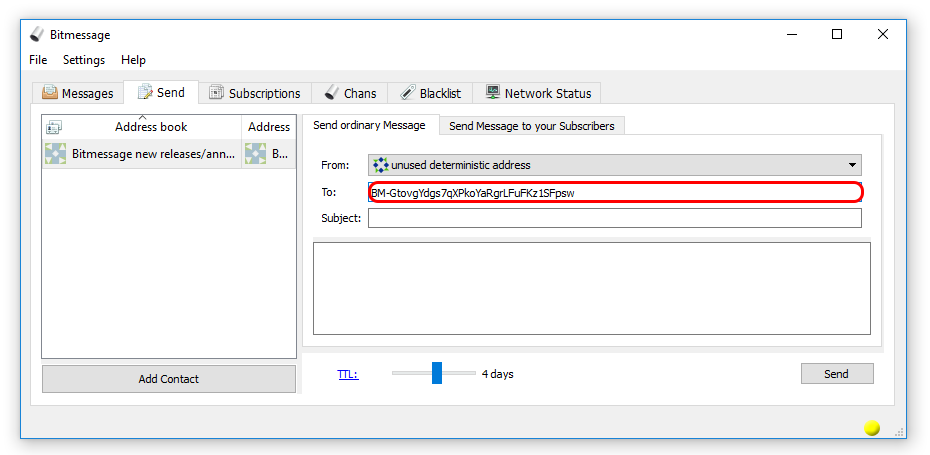This screenshot has height=455, width=930.
Task: View the Network Status tab
Action: click(537, 93)
